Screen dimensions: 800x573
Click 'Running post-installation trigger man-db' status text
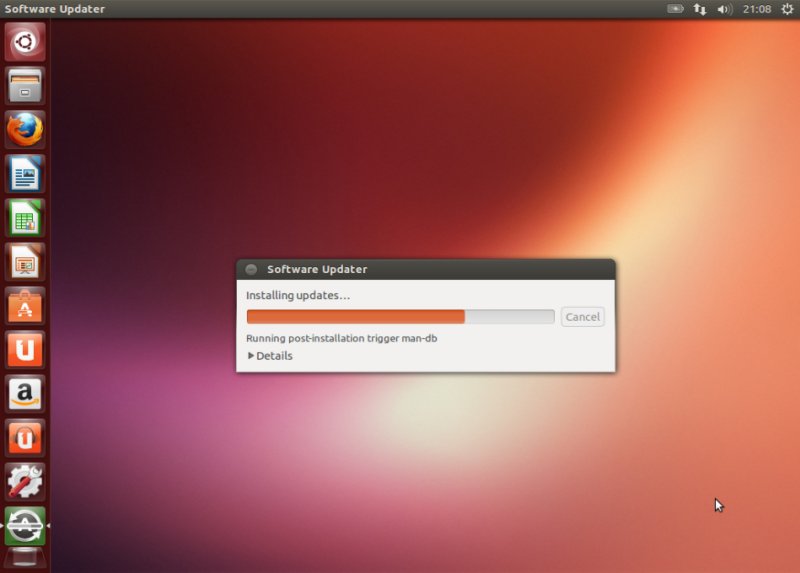(x=341, y=338)
